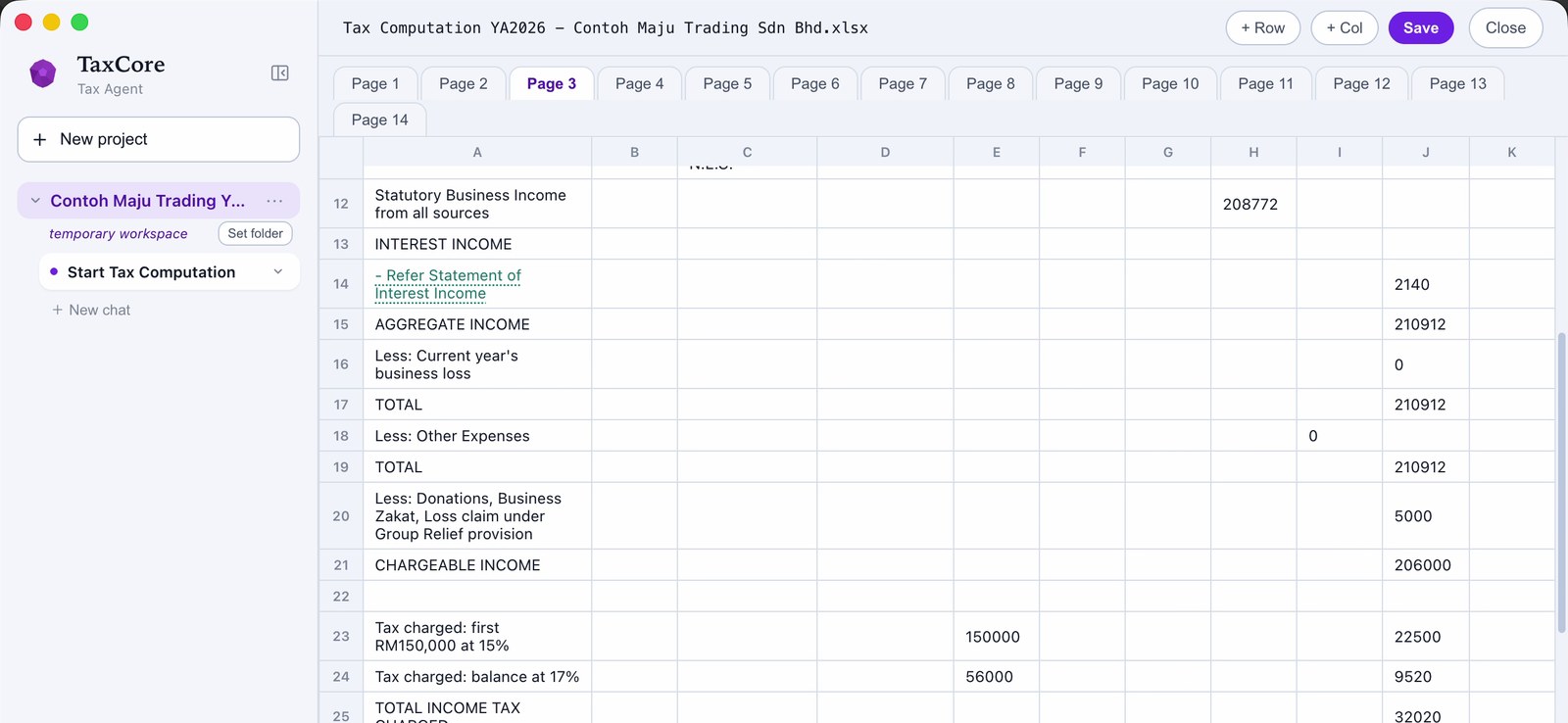The width and height of the screenshot is (1568, 723).
Task: Click the TaxCore purple logo icon
Action: pyautogui.click(x=43, y=73)
